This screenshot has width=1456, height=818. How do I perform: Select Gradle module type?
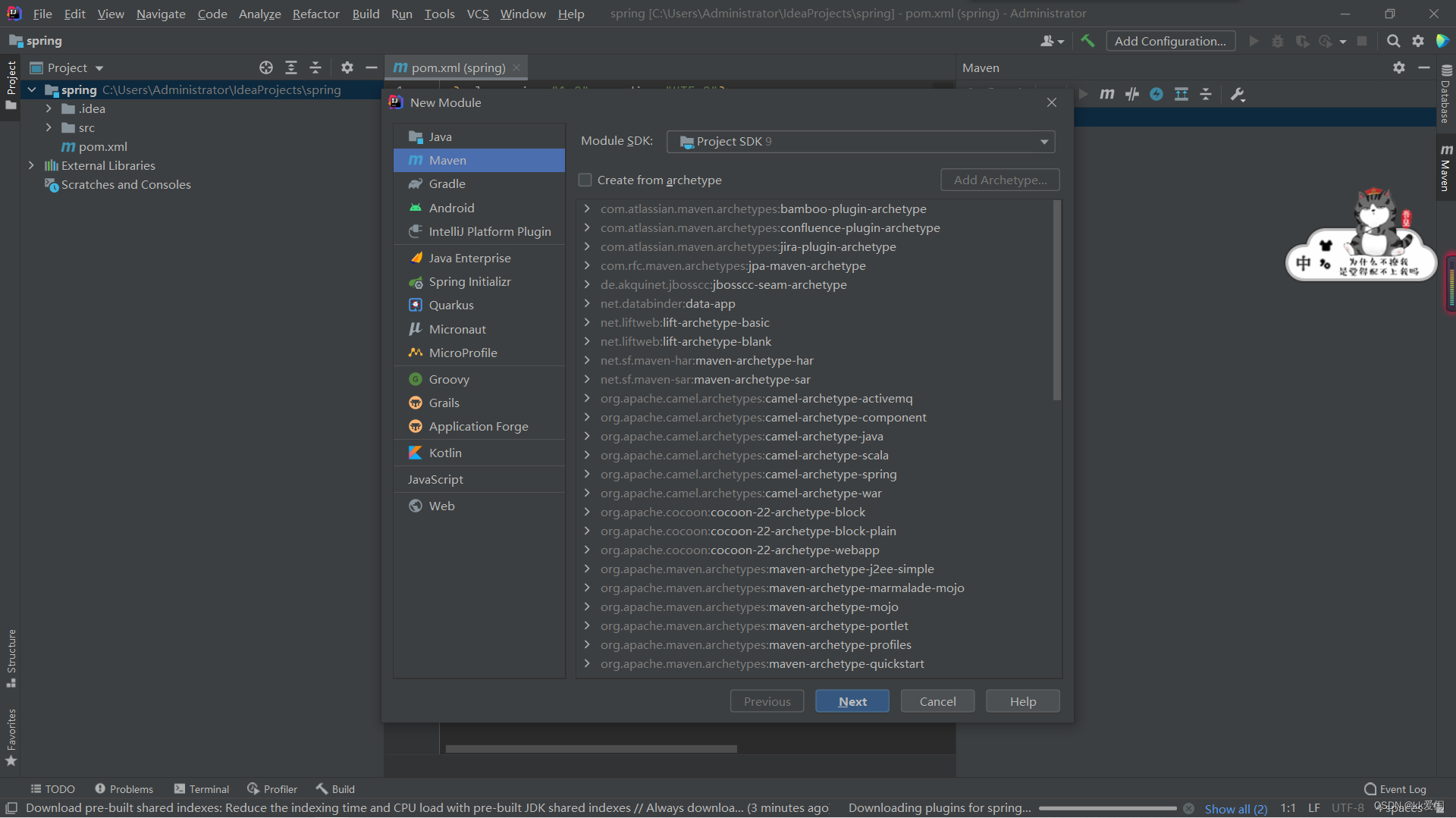[x=479, y=183]
